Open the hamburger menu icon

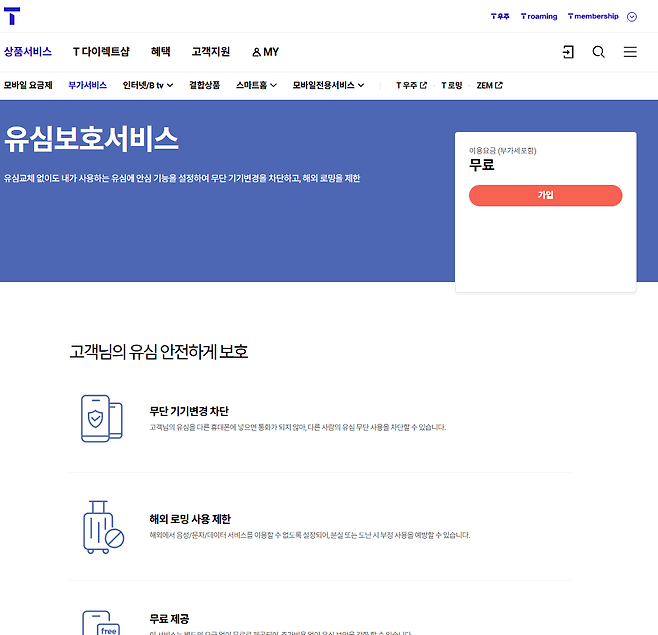click(x=630, y=52)
